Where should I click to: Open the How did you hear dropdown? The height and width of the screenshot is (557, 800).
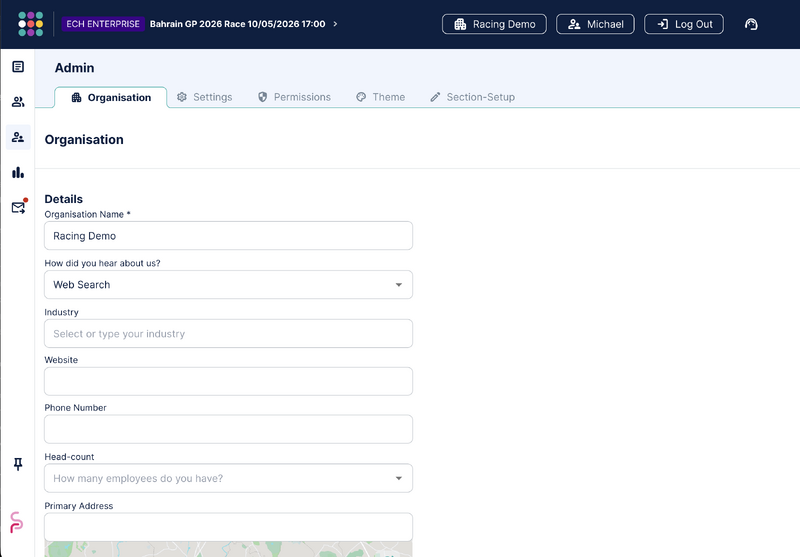point(228,285)
